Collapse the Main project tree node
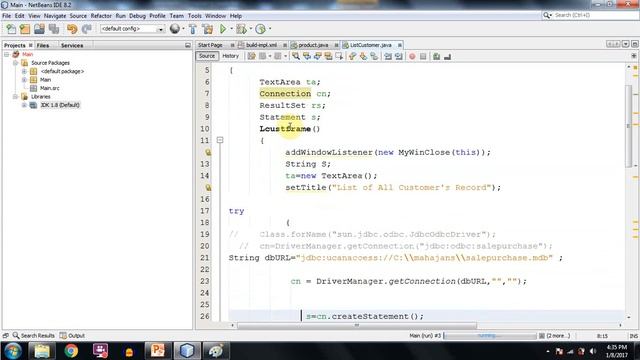 (7, 54)
